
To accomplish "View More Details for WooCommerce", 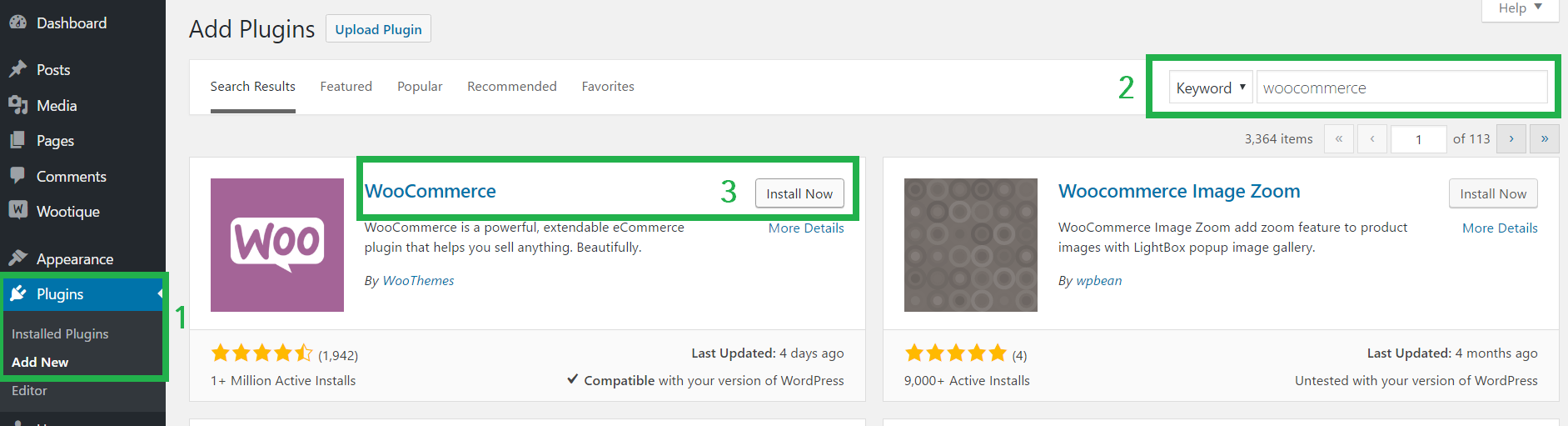I will 806,228.
